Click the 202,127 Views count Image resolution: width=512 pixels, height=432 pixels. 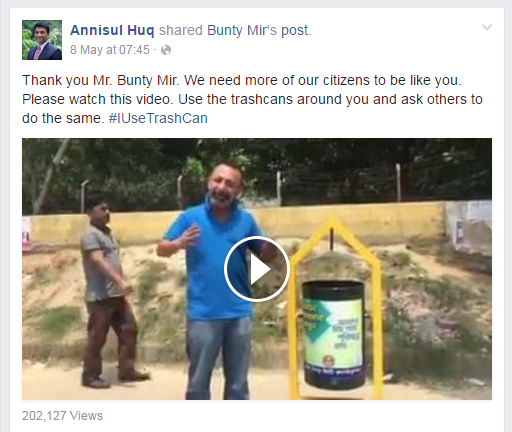tap(62, 416)
